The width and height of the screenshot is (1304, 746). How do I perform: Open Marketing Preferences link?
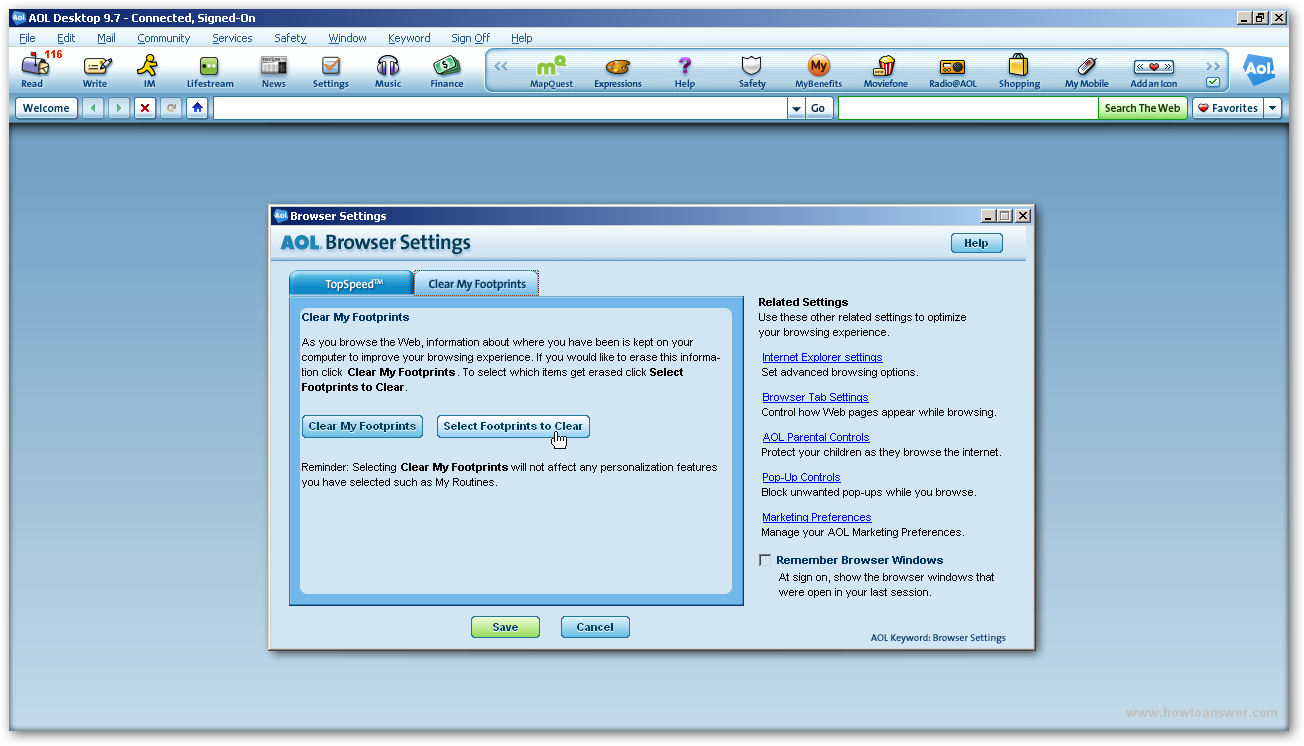[x=817, y=517]
